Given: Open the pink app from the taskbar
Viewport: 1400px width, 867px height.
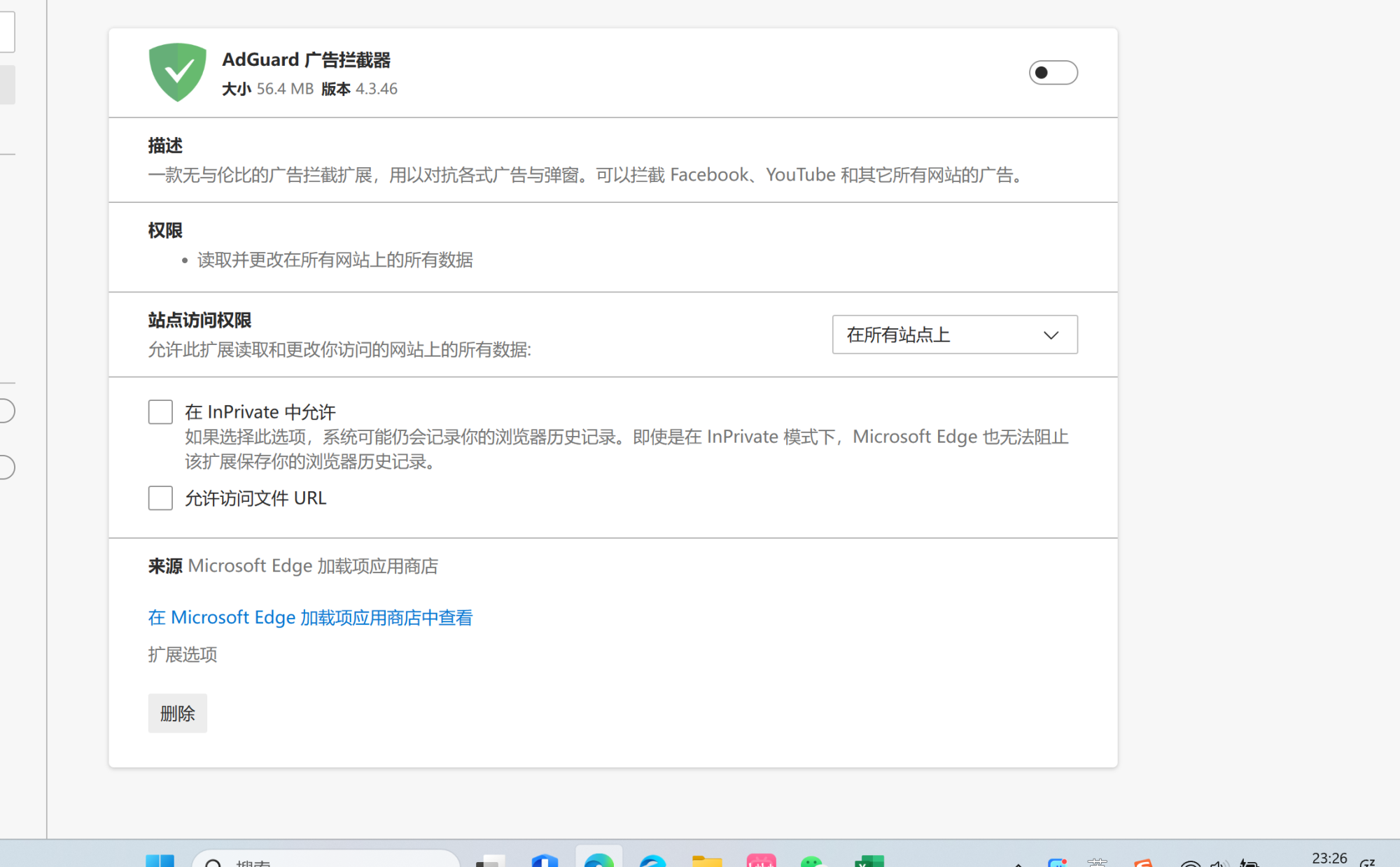Looking at the screenshot, I should click(762, 862).
